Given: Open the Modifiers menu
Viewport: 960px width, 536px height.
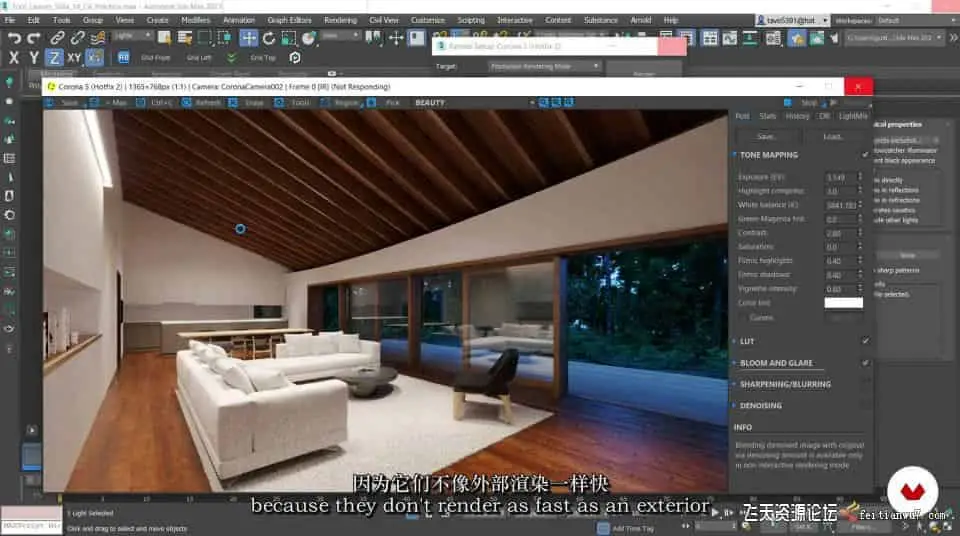Looking at the screenshot, I should click(195, 20).
